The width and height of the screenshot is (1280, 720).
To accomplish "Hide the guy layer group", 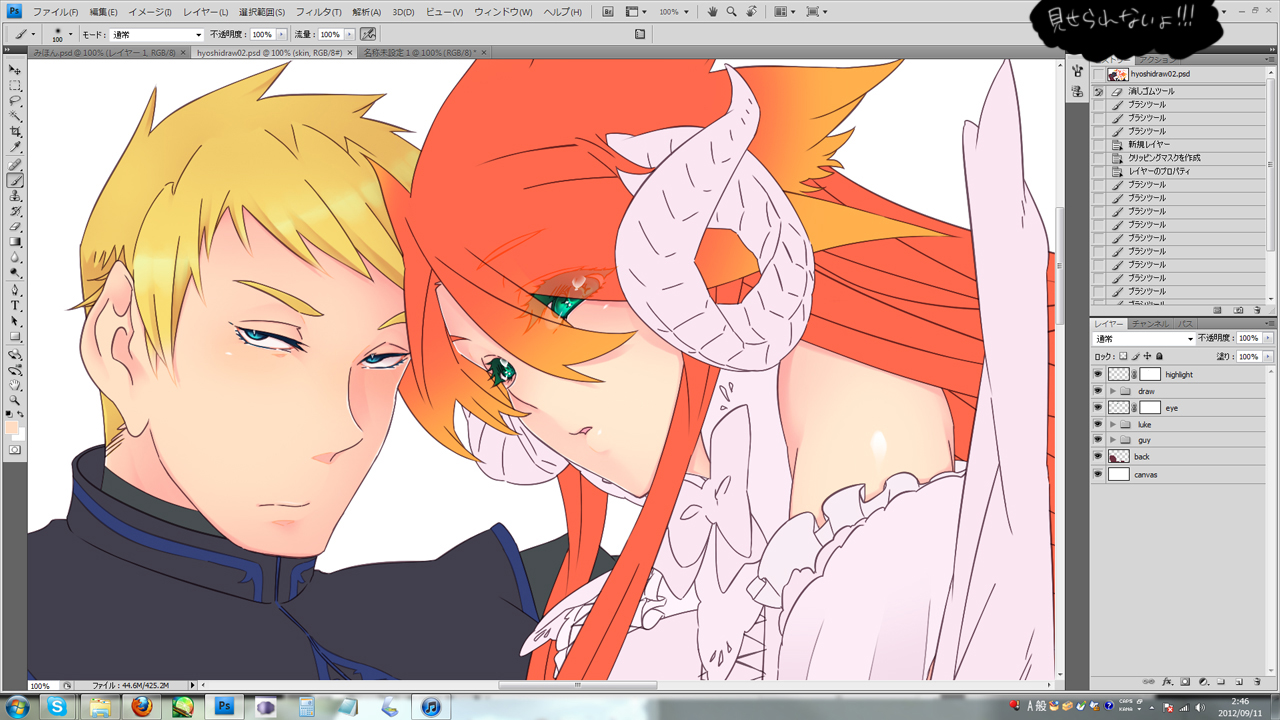I will [x=1098, y=440].
